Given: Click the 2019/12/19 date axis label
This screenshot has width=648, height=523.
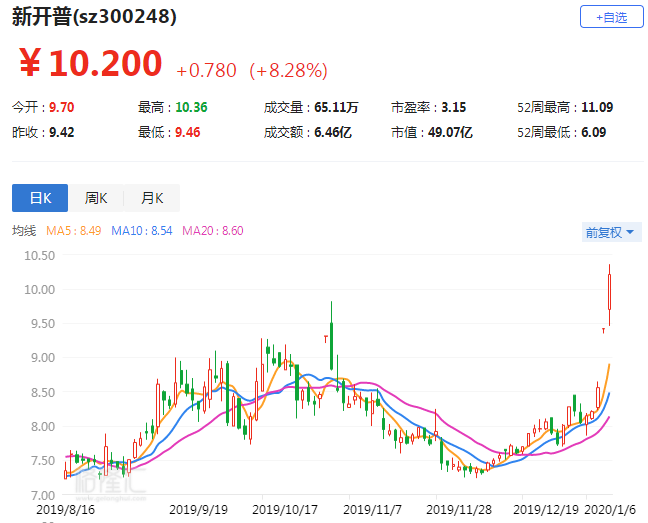Looking at the screenshot, I should click(x=546, y=510).
